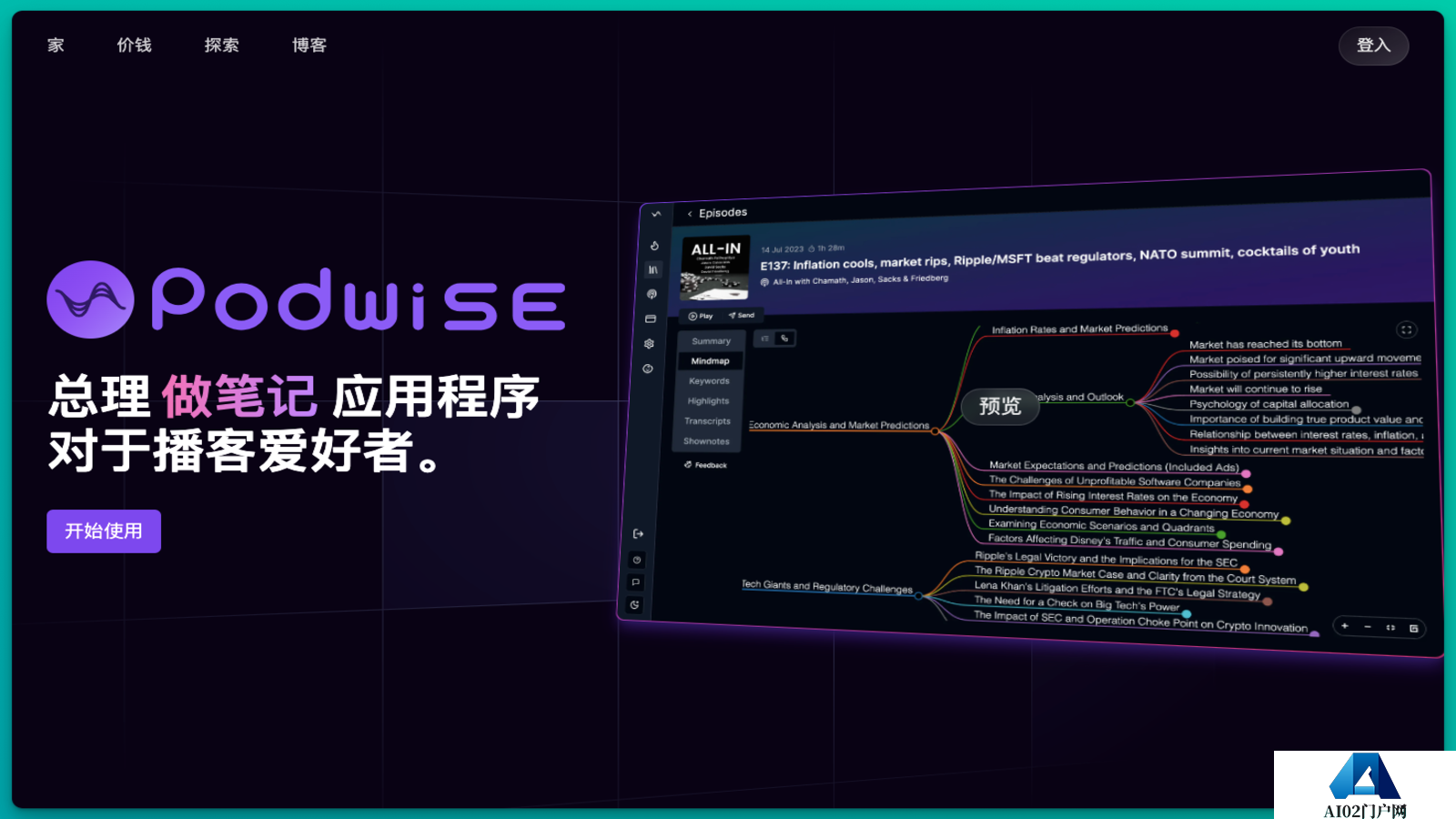Click the sidebar icon just below the logout arrow
The image size is (1456, 819).
point(637,560)
